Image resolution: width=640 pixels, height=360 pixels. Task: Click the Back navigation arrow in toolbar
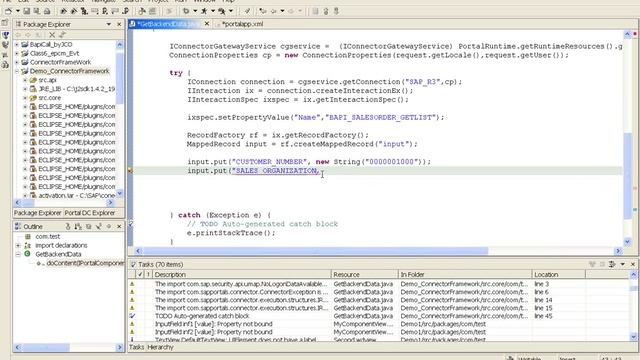tap(273, 11)
